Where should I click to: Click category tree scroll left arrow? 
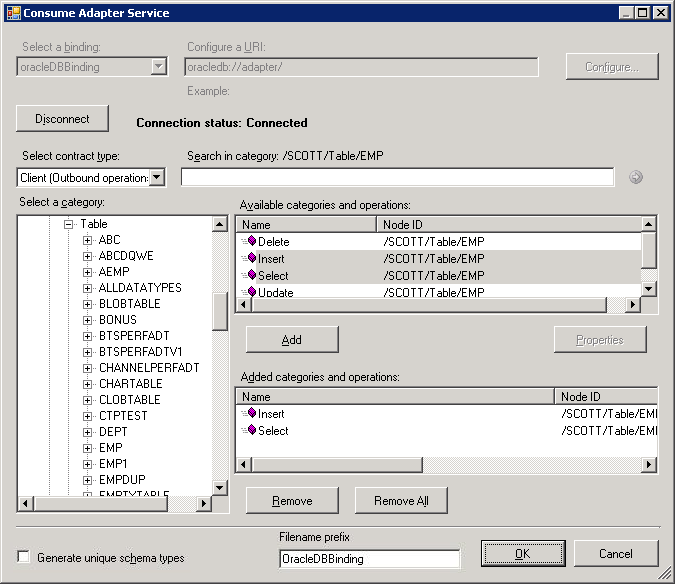[x=26, y=503]
